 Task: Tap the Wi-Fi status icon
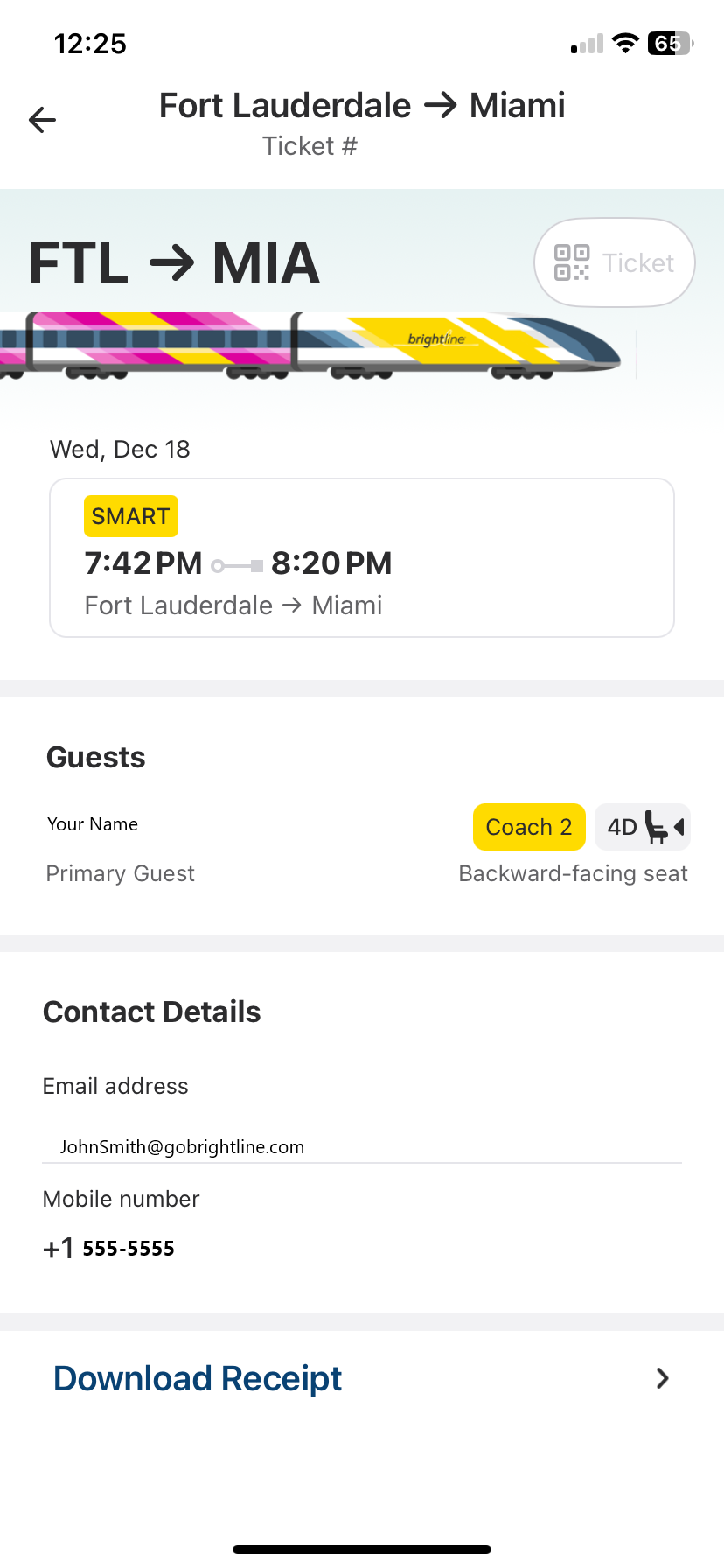pos(625,43)
